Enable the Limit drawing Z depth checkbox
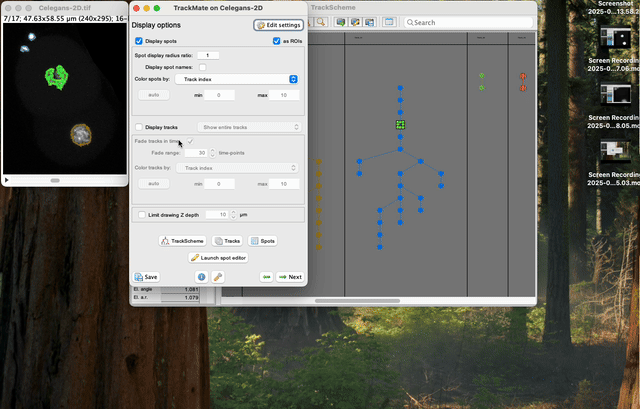Image resolution: width=640 pixels, height=409 pixels. click(142, 215)
